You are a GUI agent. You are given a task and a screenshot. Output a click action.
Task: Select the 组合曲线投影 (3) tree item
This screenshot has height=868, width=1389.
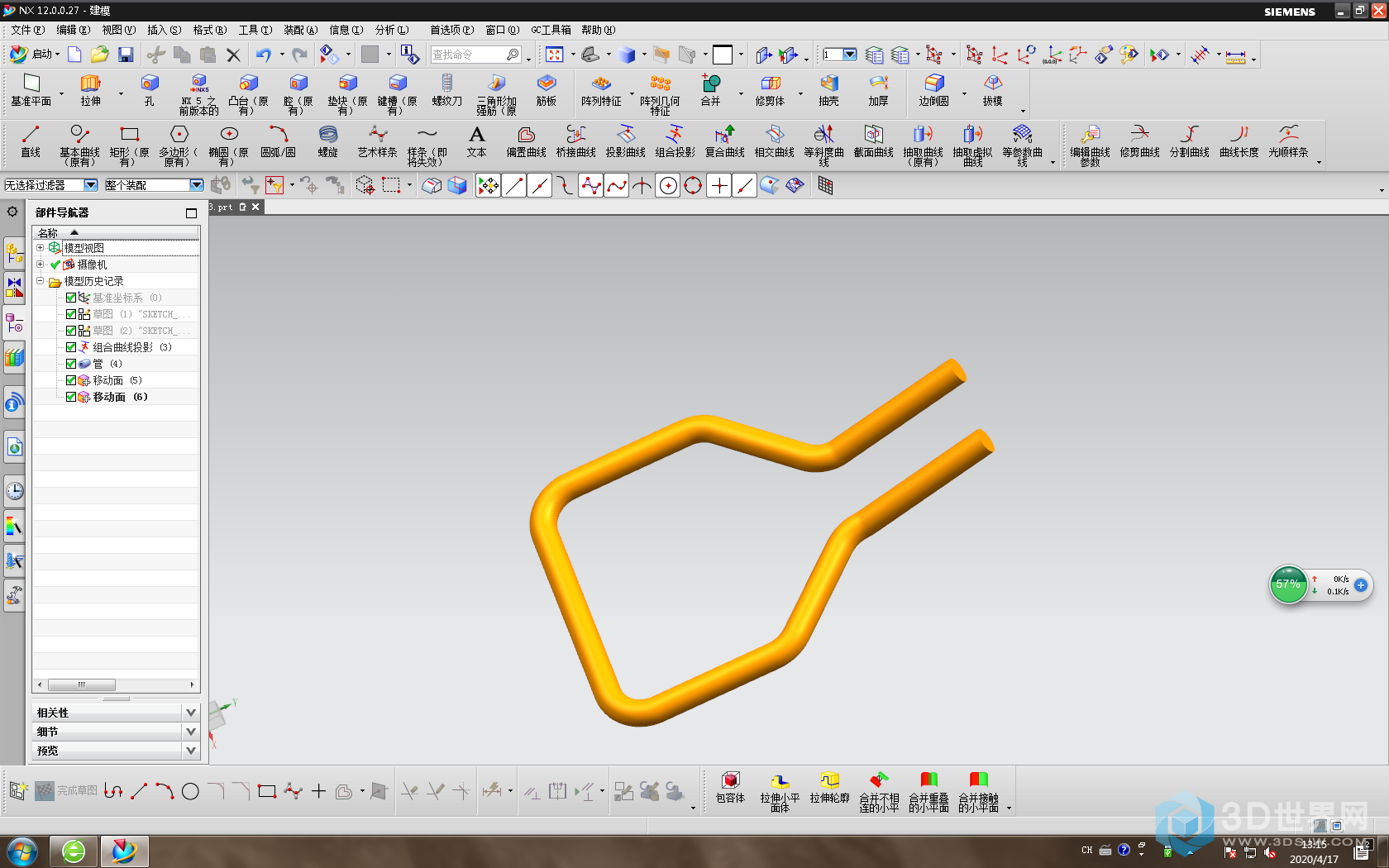(x=131, y=347)
